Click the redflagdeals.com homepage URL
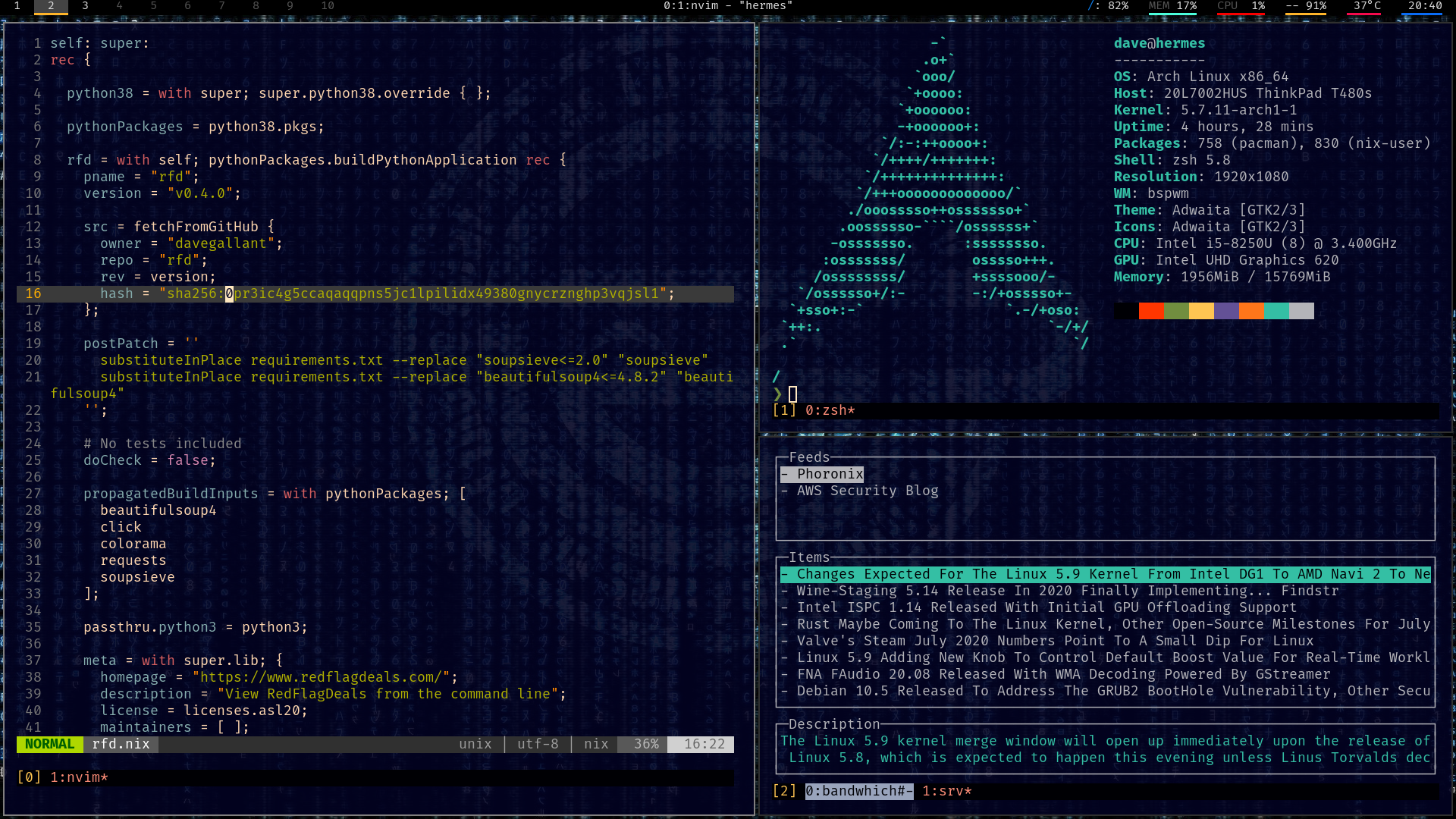The height and width of the screenshot is (819, 1456). pos(321,677)
